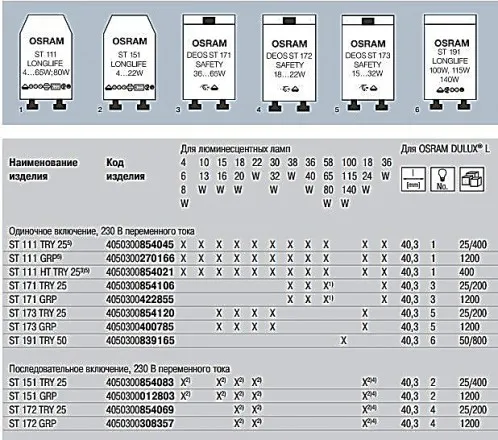Click the 'Для люминесцентных ламп' heading
This screenshot has height=440, width=498.
pos(235,149)
